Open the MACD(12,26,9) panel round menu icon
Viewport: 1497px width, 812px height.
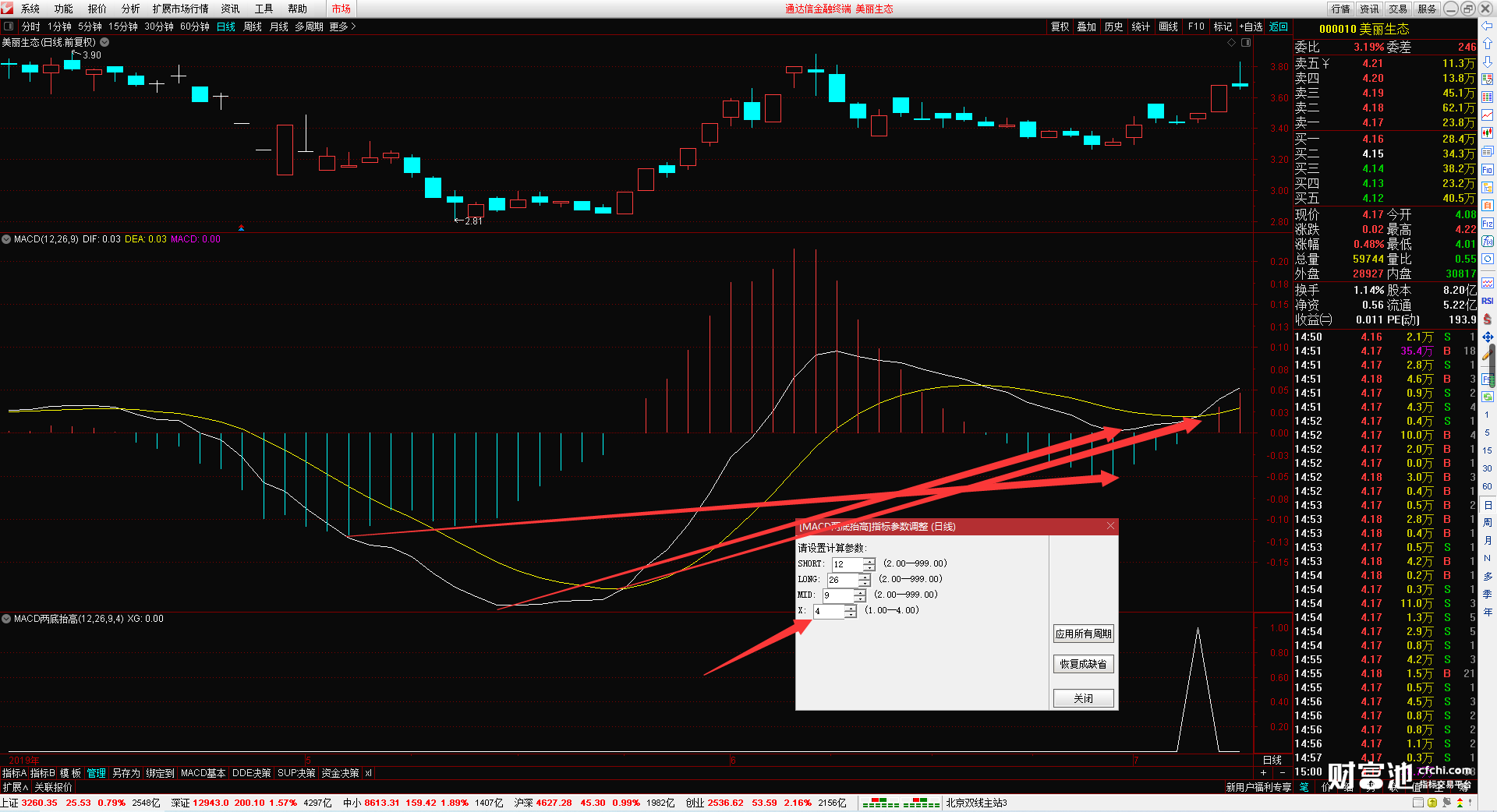[x=6, y=239]
